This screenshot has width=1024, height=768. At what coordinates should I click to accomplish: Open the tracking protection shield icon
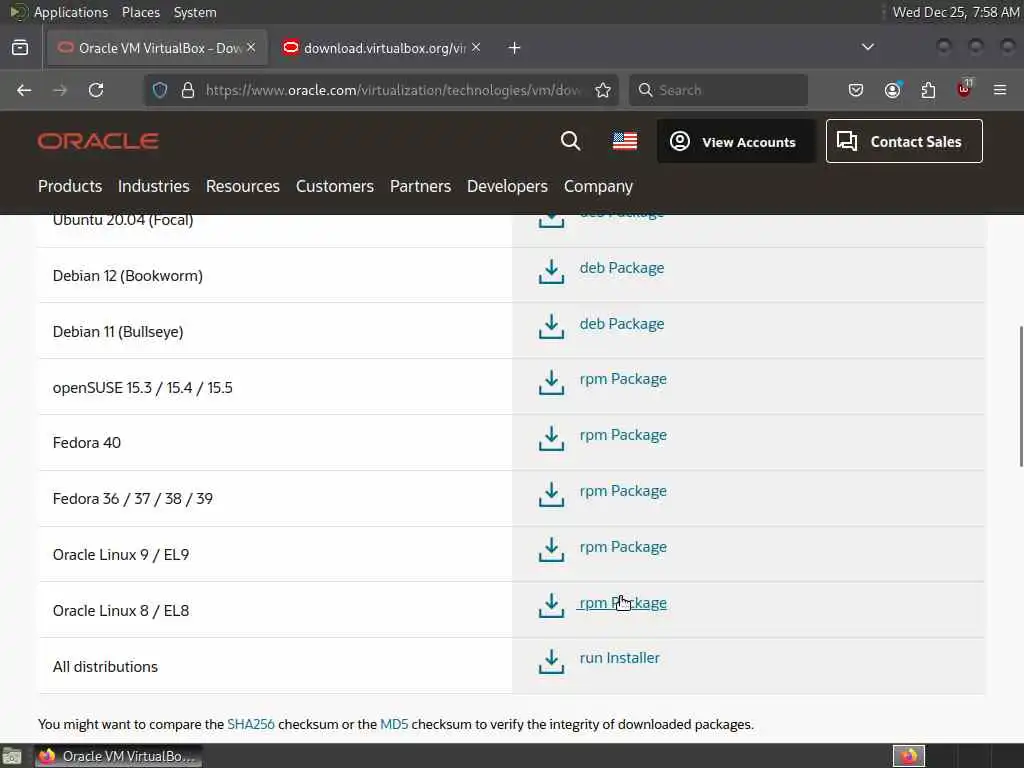point(160,90)
